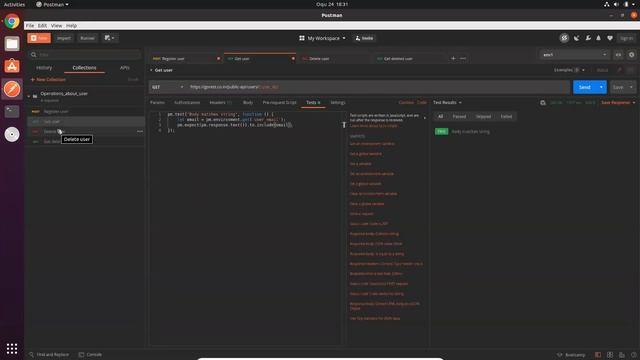Show applications grid in dock
Screen dimensions: 640x360
tap(12, 348)
